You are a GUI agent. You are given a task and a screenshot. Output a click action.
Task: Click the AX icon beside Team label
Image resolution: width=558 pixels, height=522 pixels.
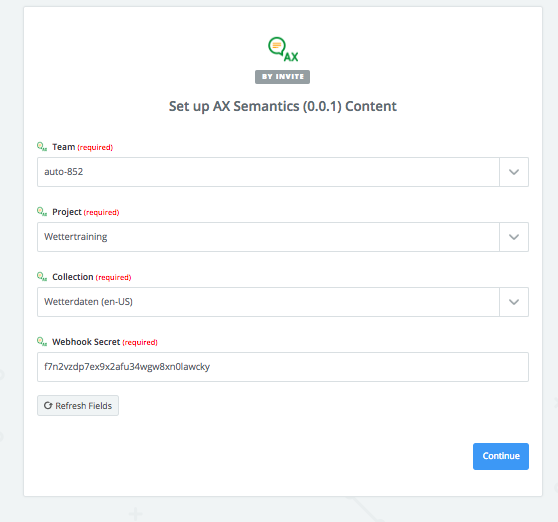point(42,147)
